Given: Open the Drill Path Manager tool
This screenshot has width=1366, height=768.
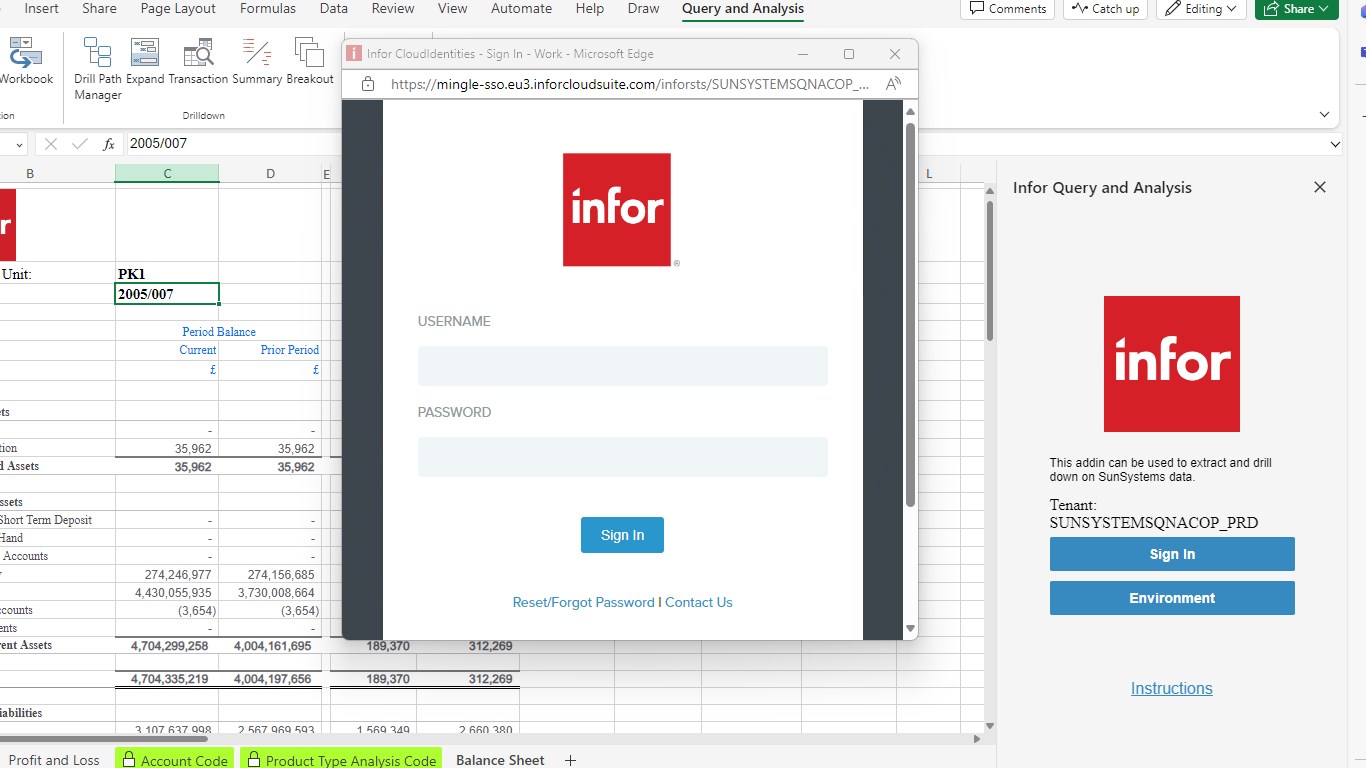Looking at the screenshot, I should pyautogui.click(x=98, y=68).
